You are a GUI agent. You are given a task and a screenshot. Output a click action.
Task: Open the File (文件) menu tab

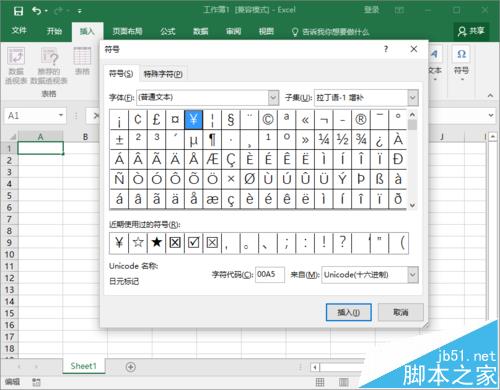point(19,31)
